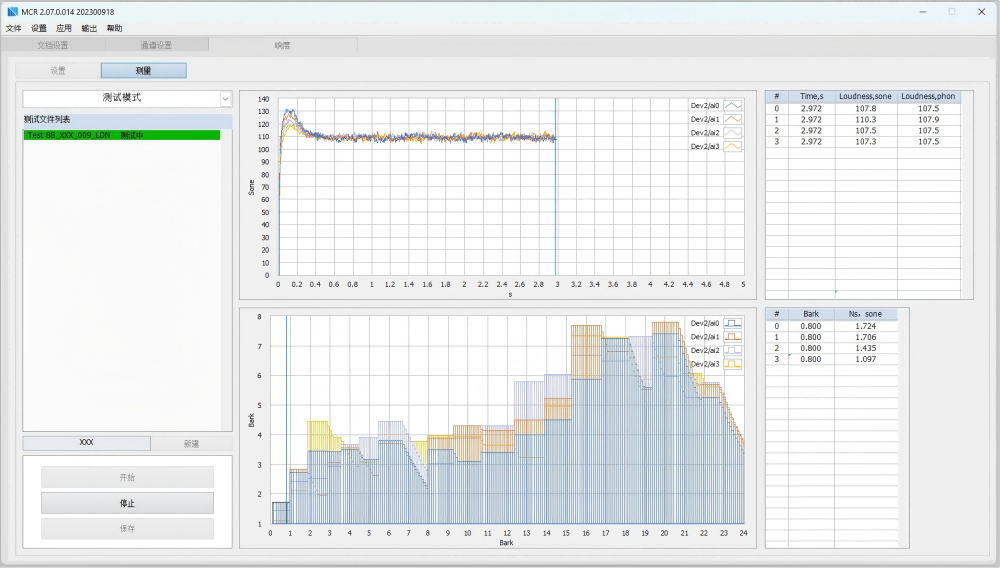The image size is (1000, 568).
Task: Open the 应用 menu
Action: 64,28
